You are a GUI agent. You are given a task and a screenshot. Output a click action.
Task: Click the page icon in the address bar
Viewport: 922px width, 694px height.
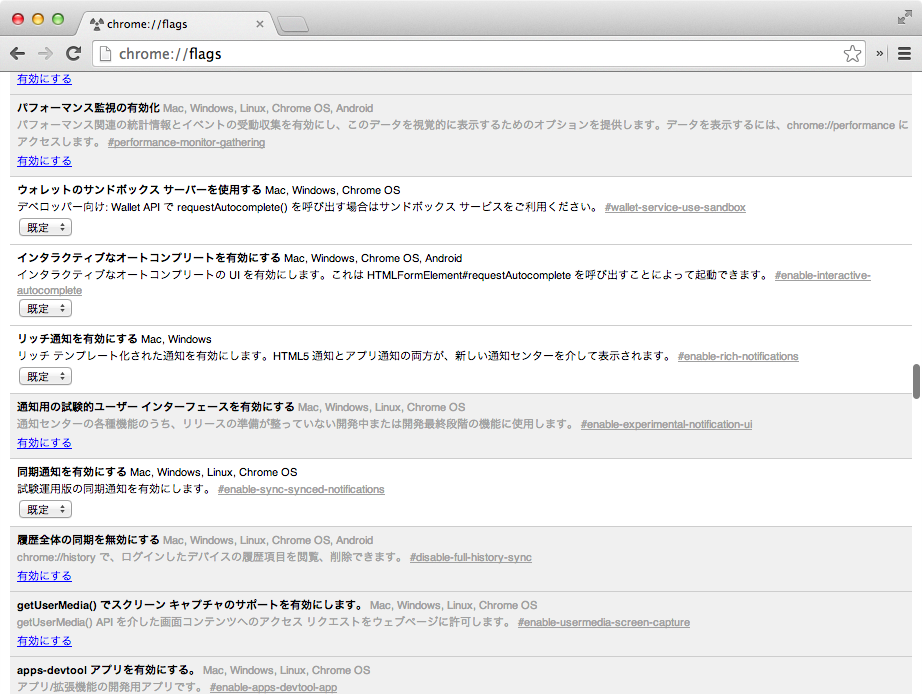(105, 54)
